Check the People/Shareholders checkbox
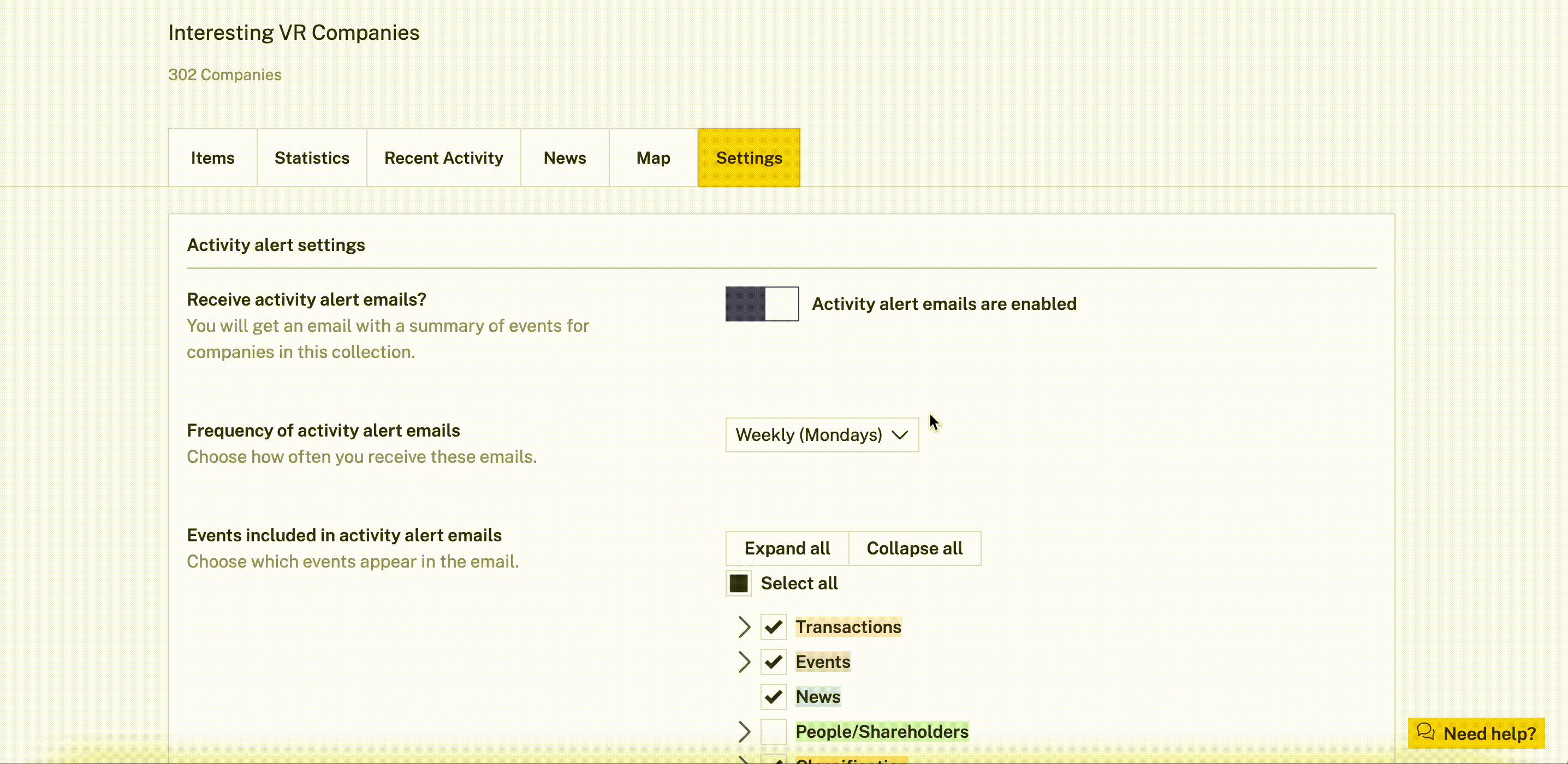Viewport: 1568px width, 764px height. click(x=773, y=732)
